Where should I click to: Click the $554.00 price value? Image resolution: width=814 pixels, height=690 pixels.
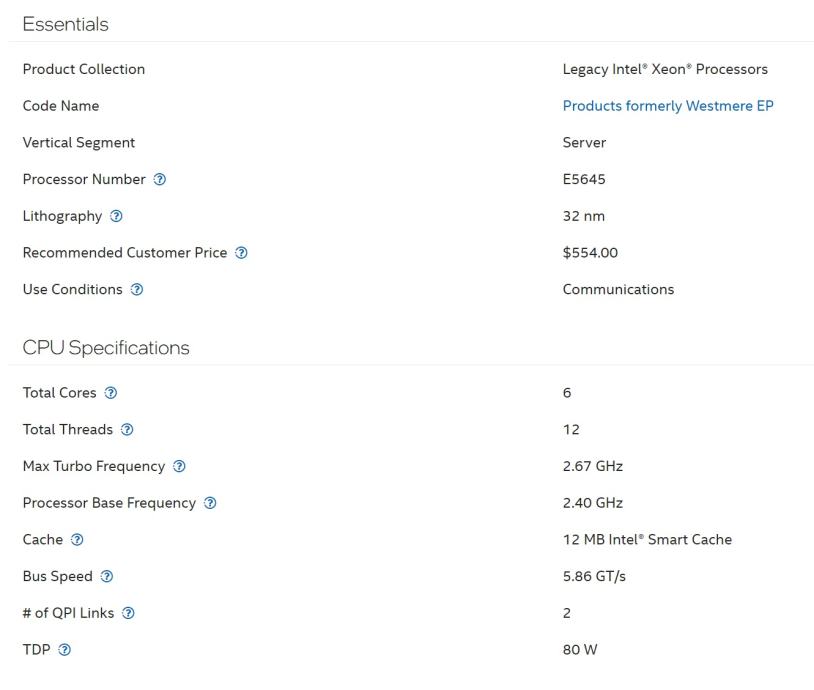point(590,253)
